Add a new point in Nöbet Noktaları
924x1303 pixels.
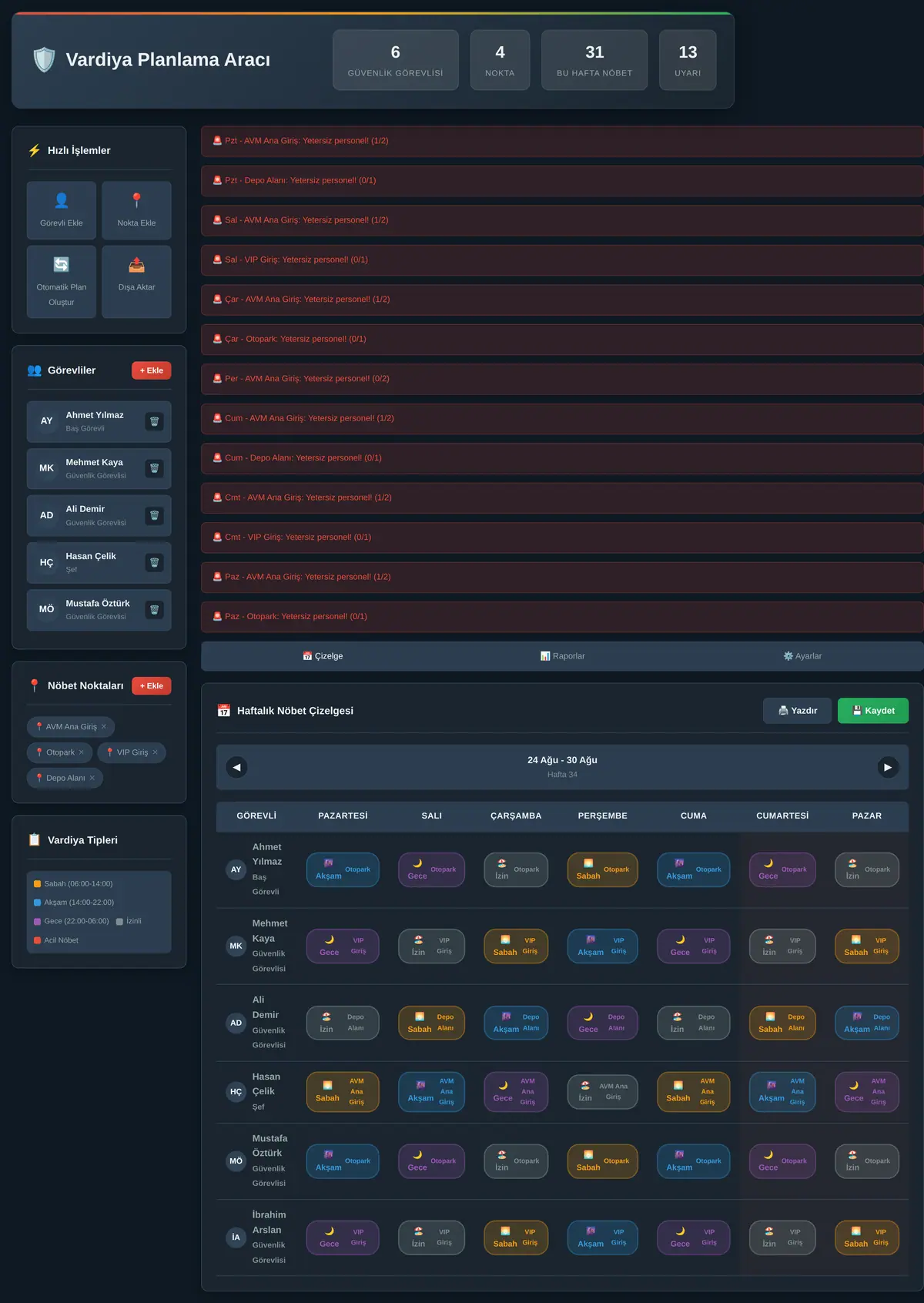(152, 685)
